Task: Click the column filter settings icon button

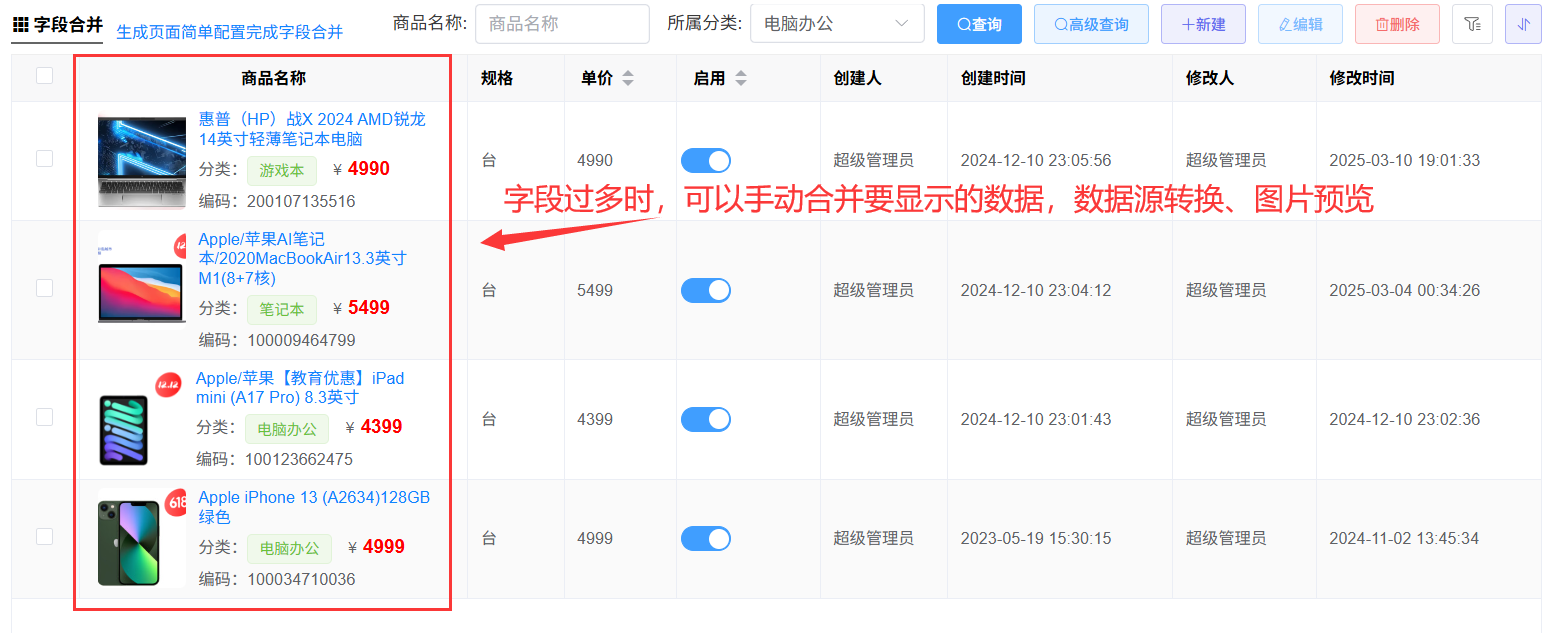Action: (1472, 24)
